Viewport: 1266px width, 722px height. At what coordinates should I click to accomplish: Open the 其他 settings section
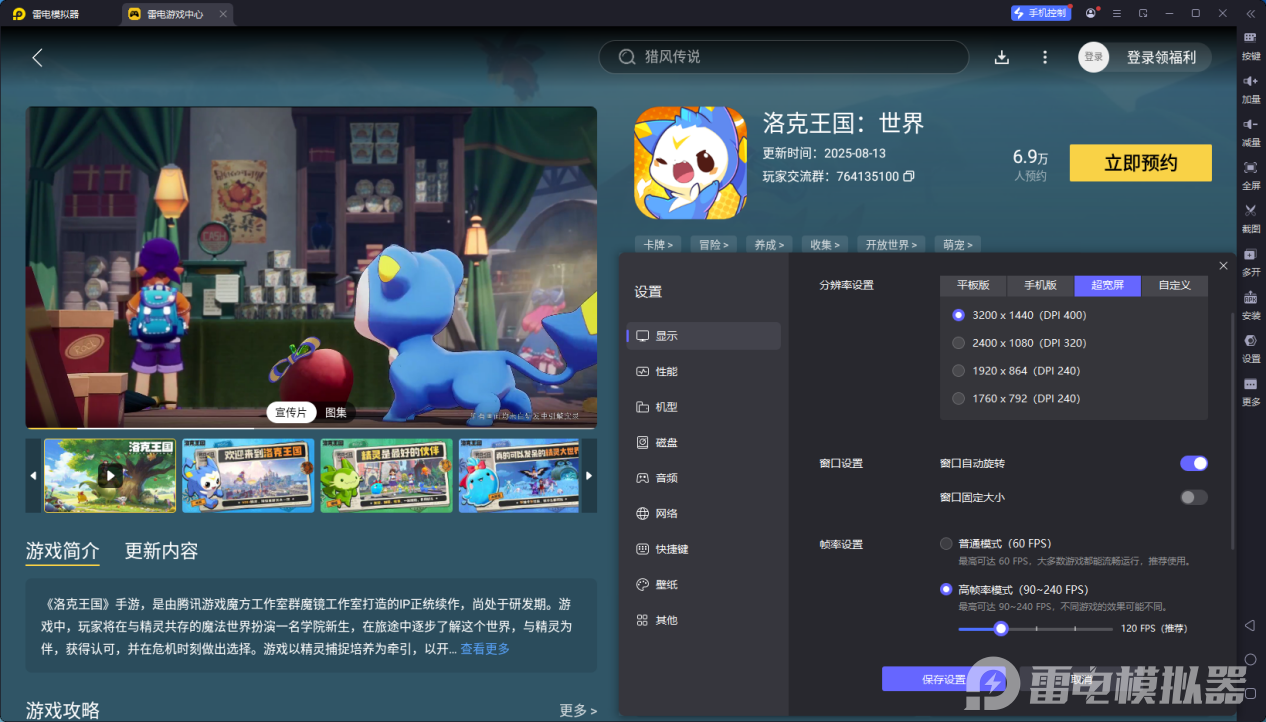[x=704, y=620]
